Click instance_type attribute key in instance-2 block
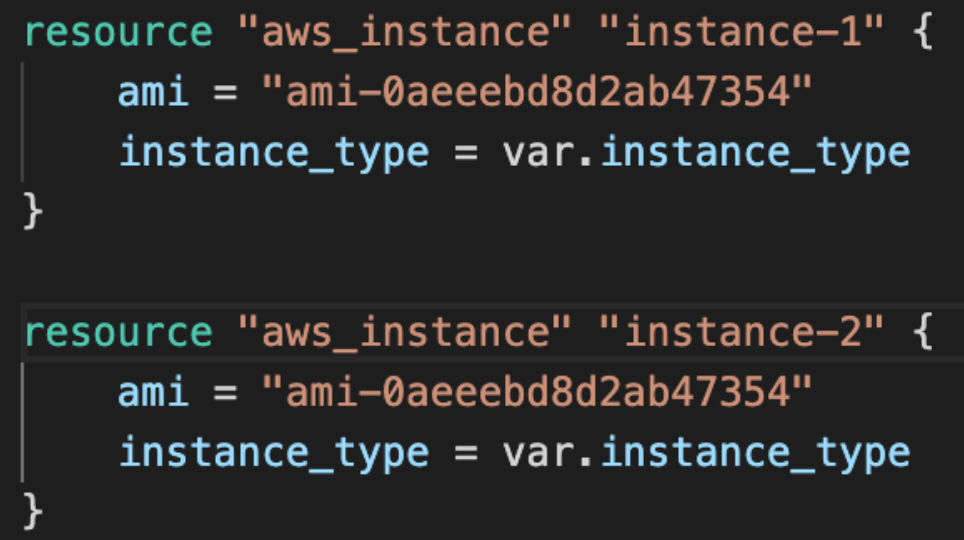 click(x=273, y=452)
